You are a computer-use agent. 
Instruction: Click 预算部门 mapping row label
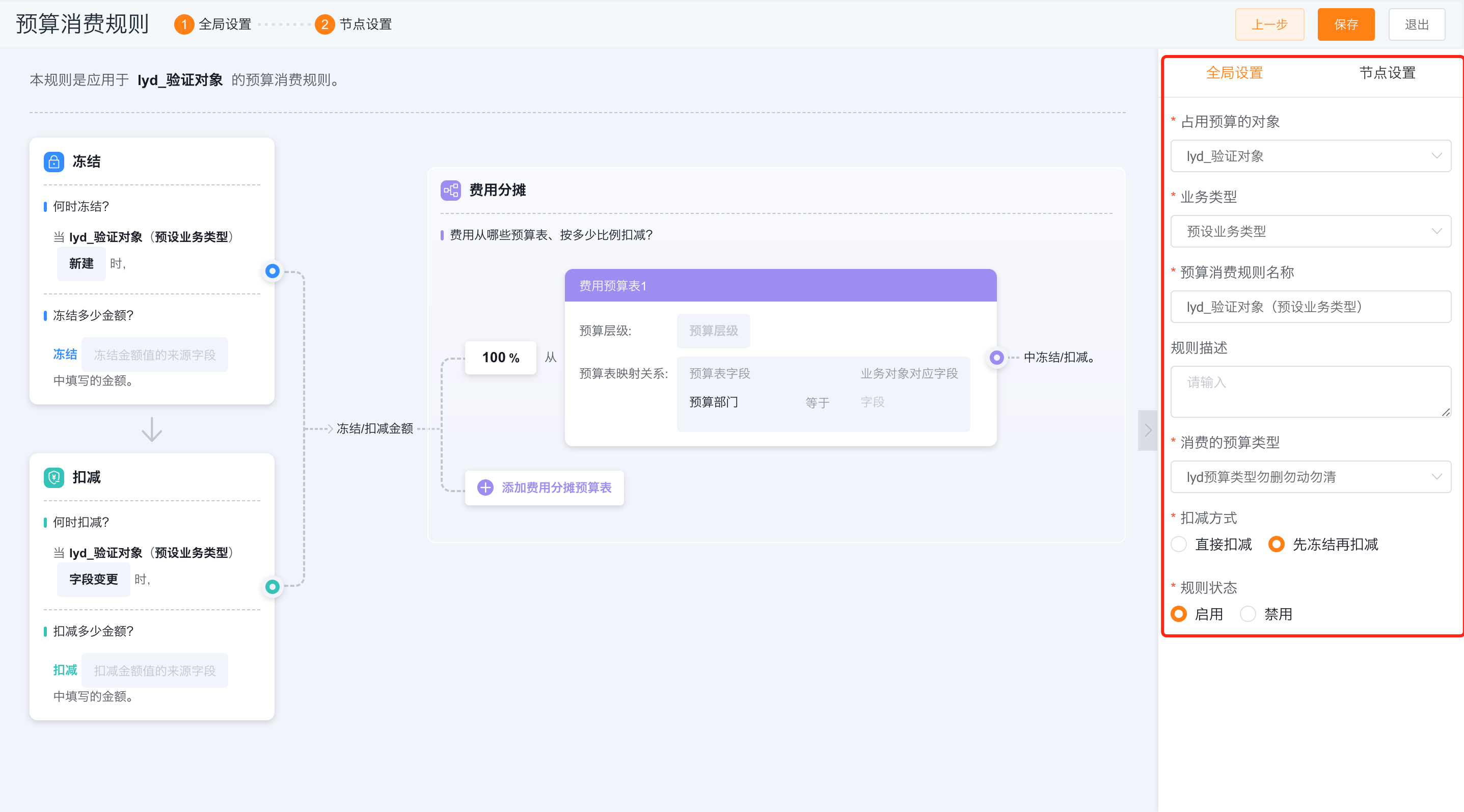point(713,402)
